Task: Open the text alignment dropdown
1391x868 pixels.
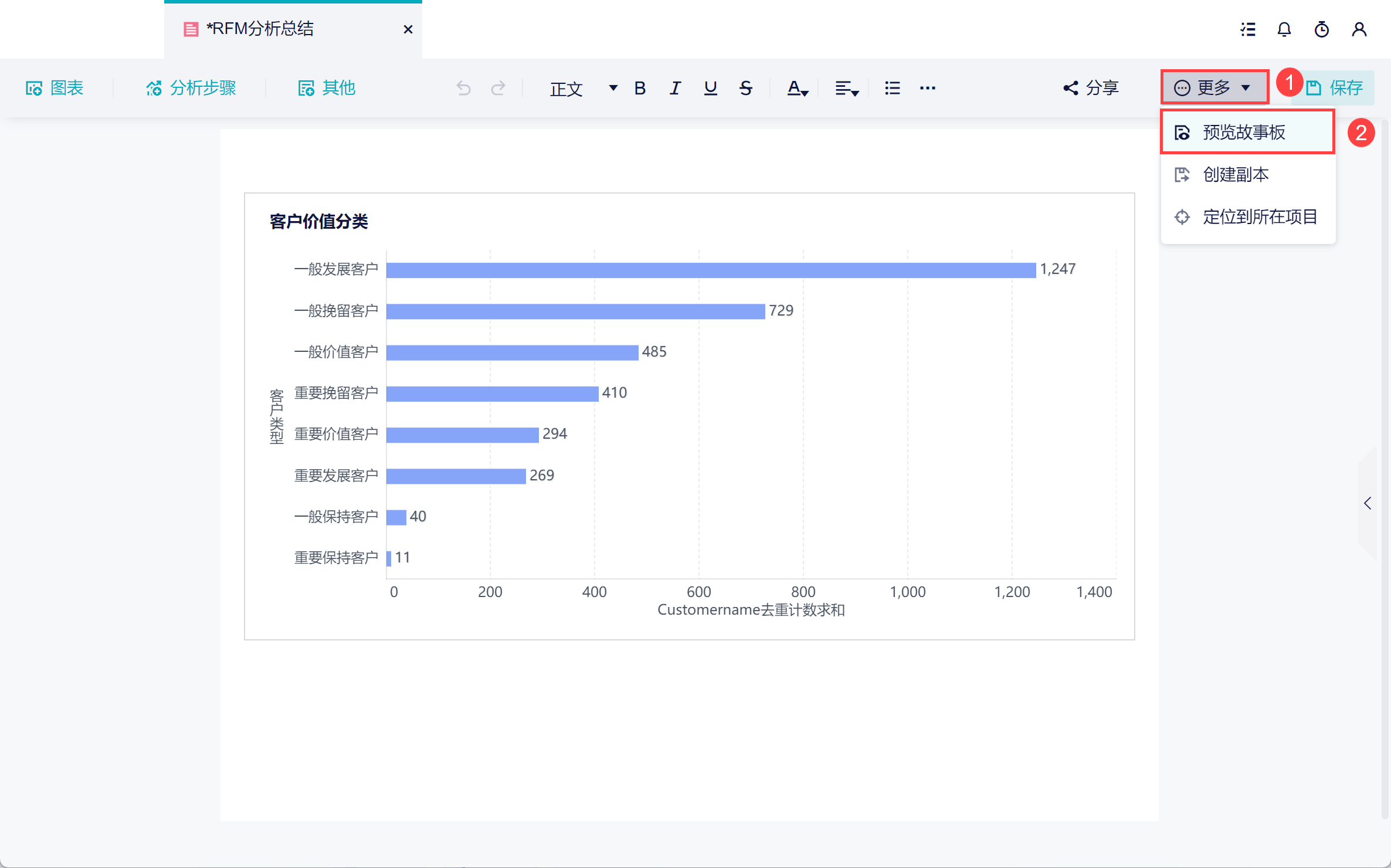Action: coord(846,88)
